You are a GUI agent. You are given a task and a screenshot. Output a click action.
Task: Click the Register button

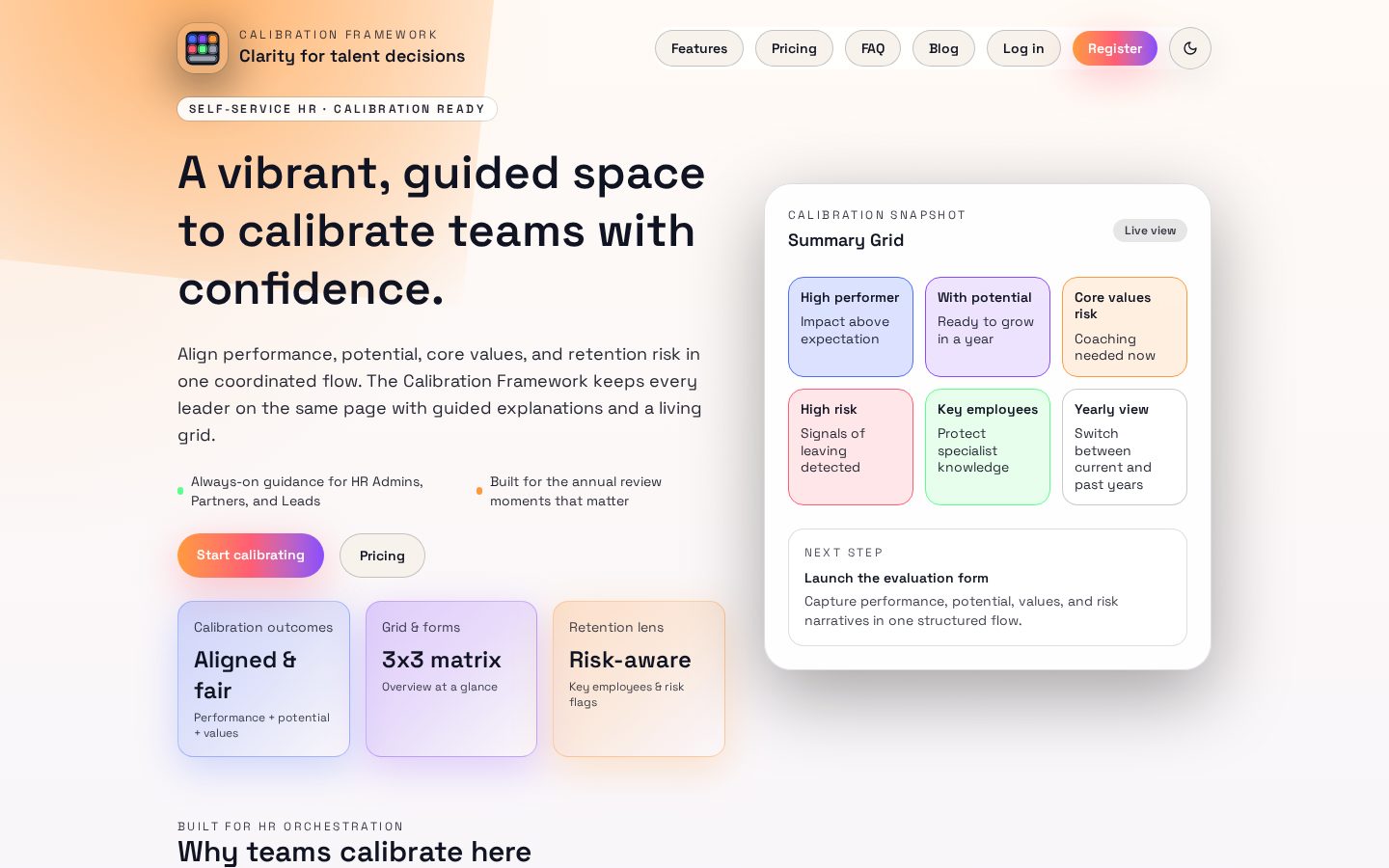point(1115,48)
